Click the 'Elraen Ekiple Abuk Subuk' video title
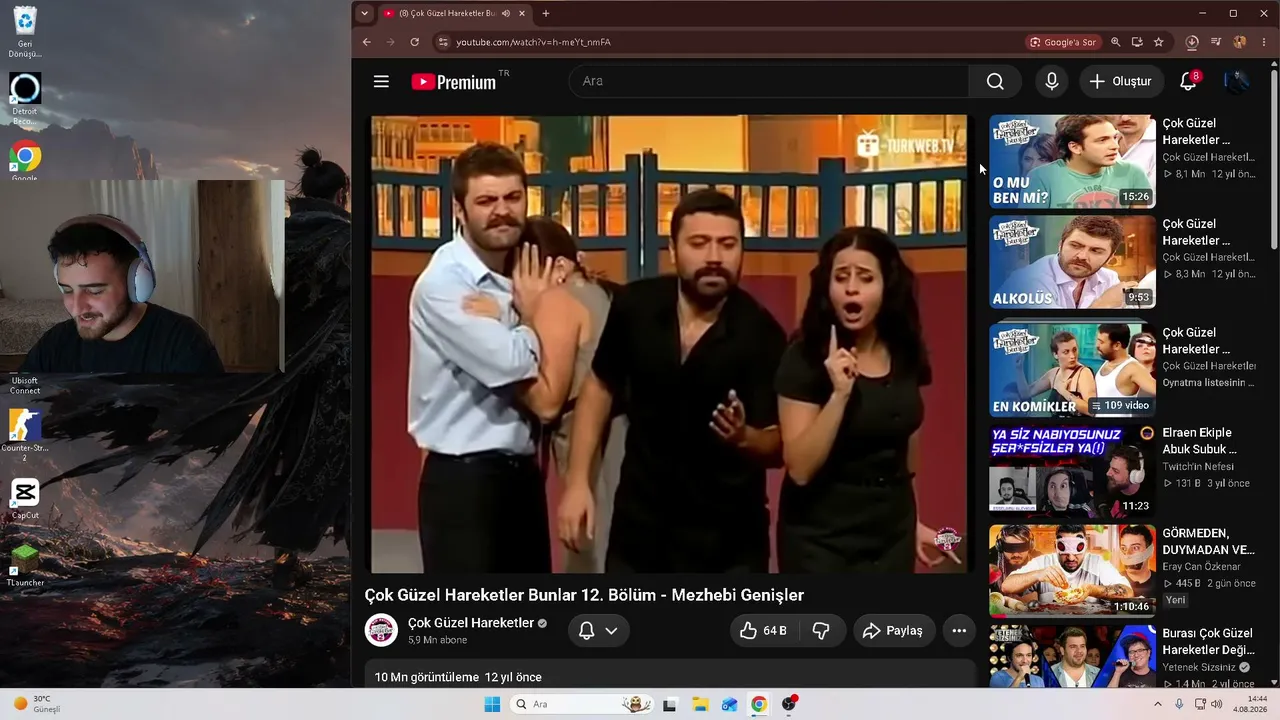 tap(1199, 441)
